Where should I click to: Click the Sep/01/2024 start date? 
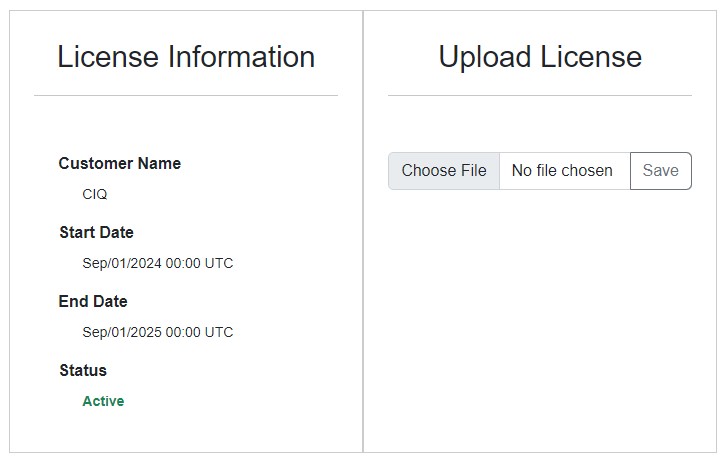point(120,263)
